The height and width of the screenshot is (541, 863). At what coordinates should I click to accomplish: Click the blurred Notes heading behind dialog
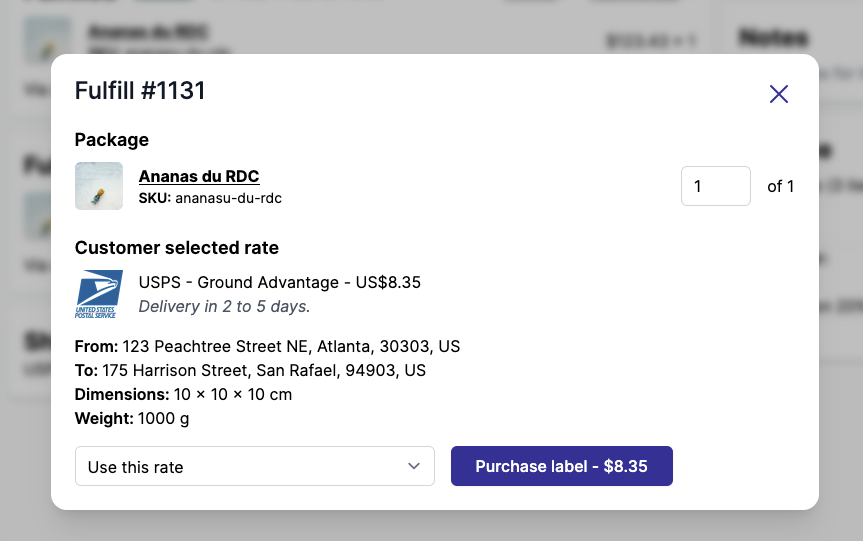click(x=772, y=38)
